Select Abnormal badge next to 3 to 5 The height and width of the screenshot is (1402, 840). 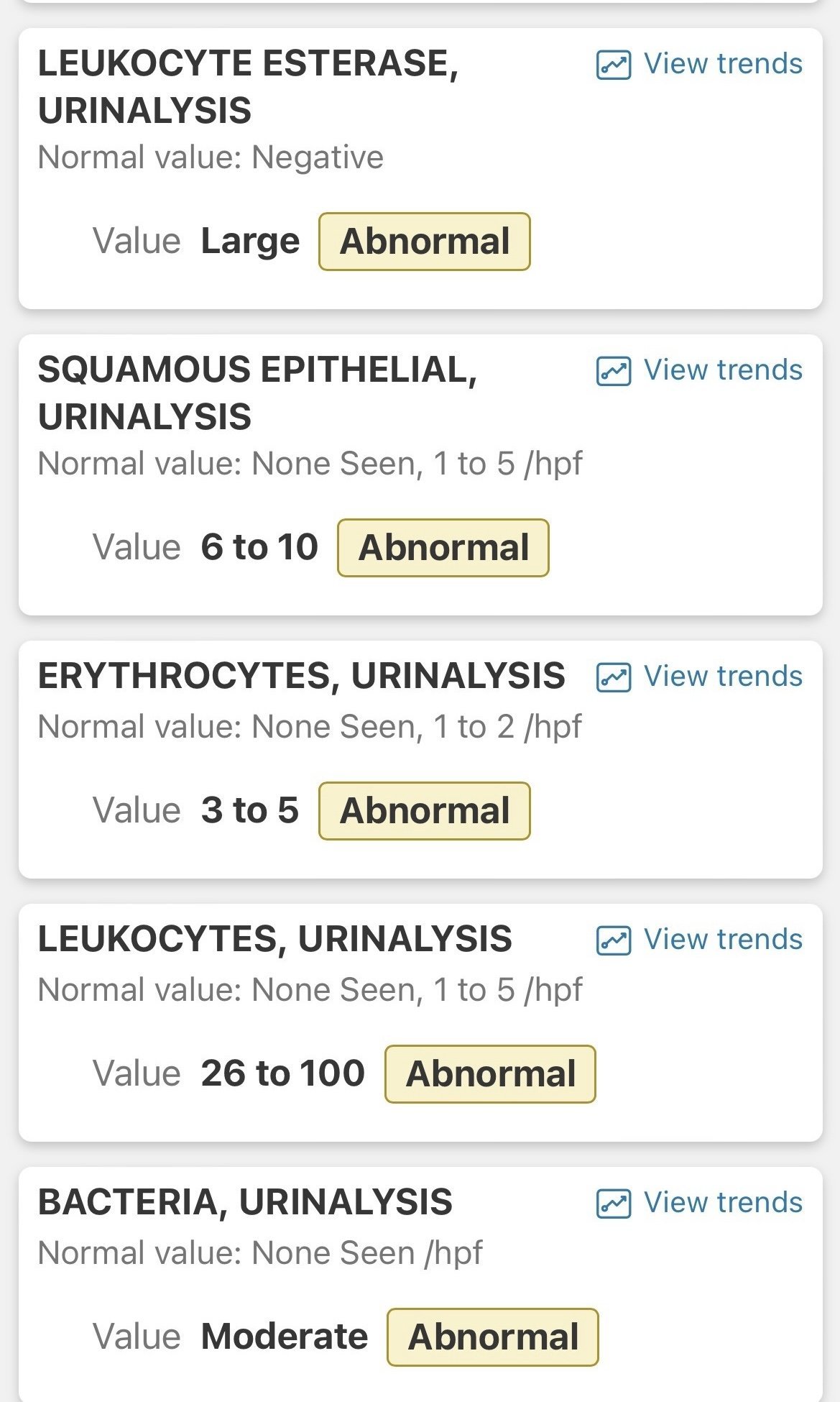click(425, 811)
